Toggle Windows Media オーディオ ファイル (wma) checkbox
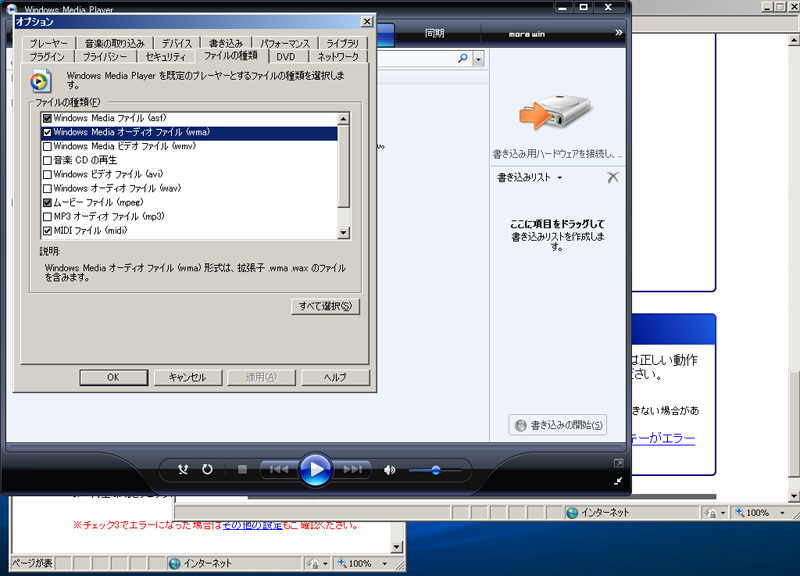Screen dimensions: 800x576 click(x=47, y=133)
